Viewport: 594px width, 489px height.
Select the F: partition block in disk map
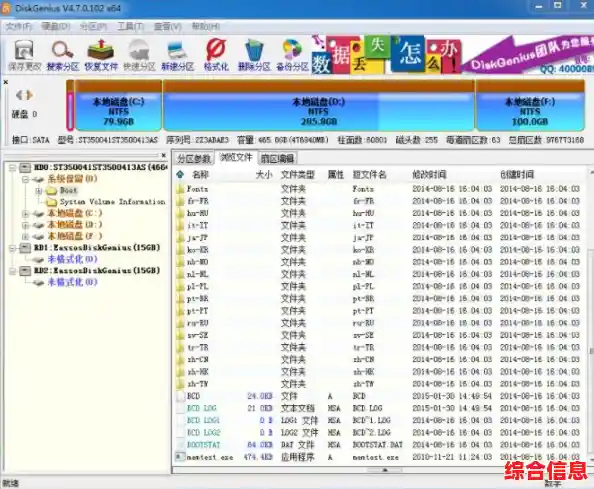(x=530, y=105)
